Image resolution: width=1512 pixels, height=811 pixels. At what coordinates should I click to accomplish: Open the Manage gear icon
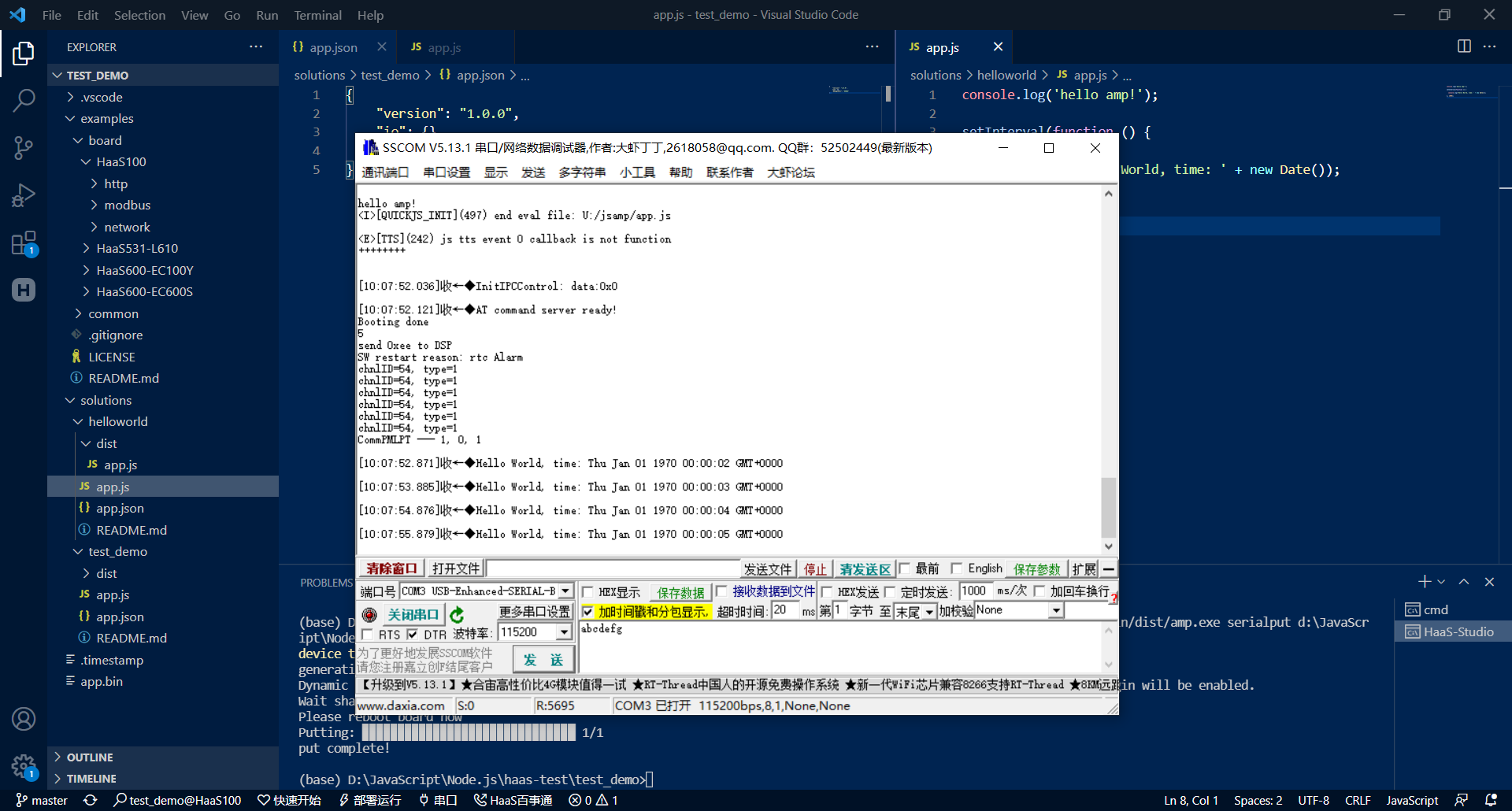pos(24,765)
